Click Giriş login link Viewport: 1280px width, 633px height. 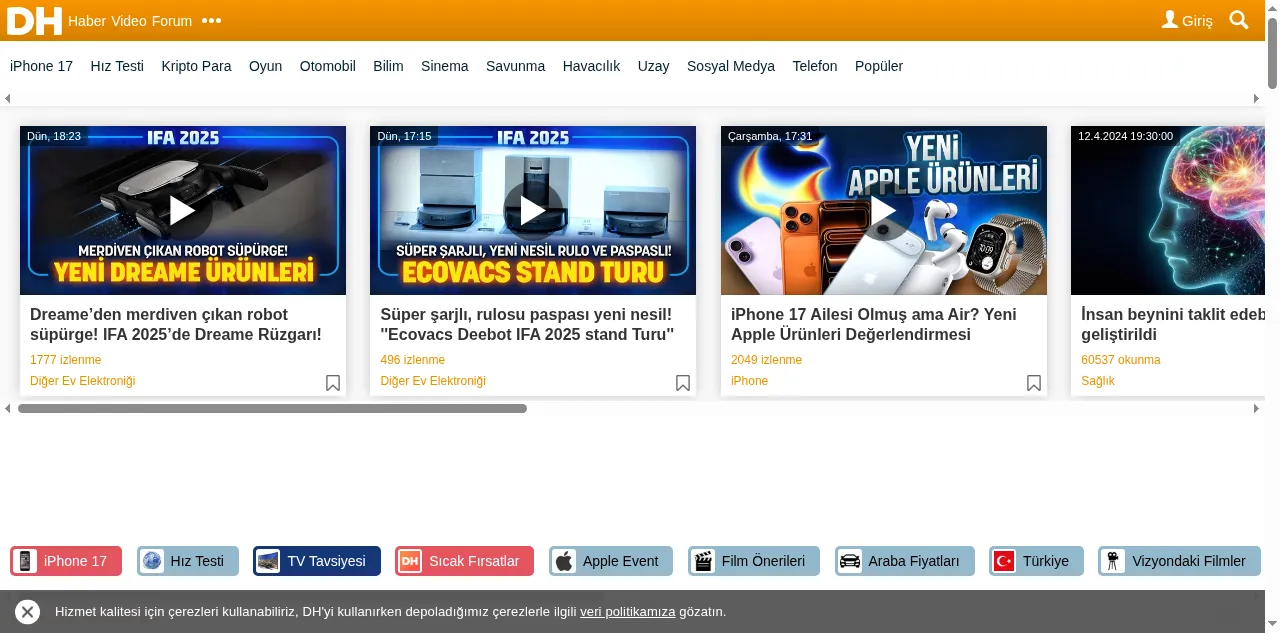point(1197,21)
